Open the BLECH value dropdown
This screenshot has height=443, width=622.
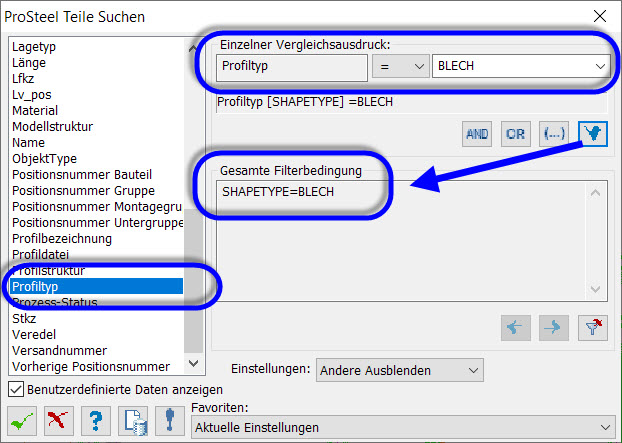[x=521, y=66]
